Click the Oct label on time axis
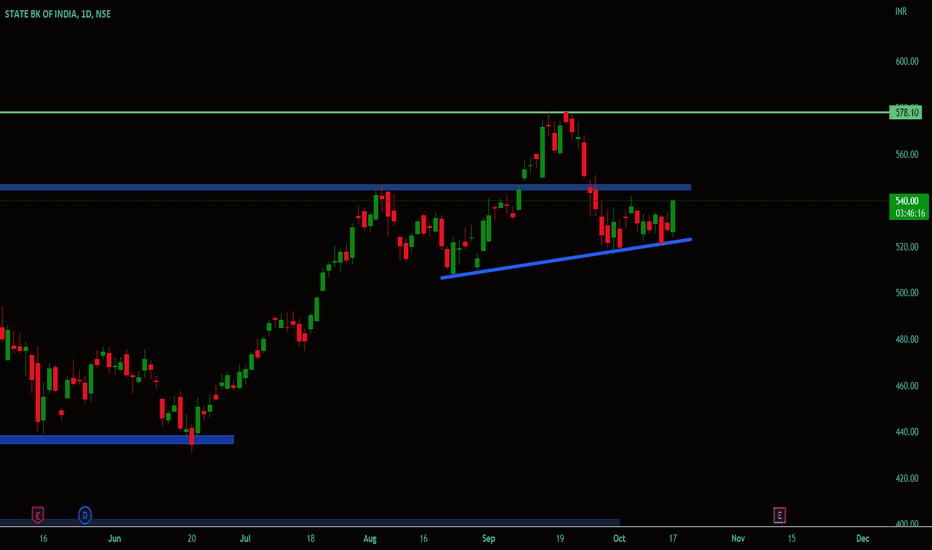The image size is (932, 550). coord(619,539)
